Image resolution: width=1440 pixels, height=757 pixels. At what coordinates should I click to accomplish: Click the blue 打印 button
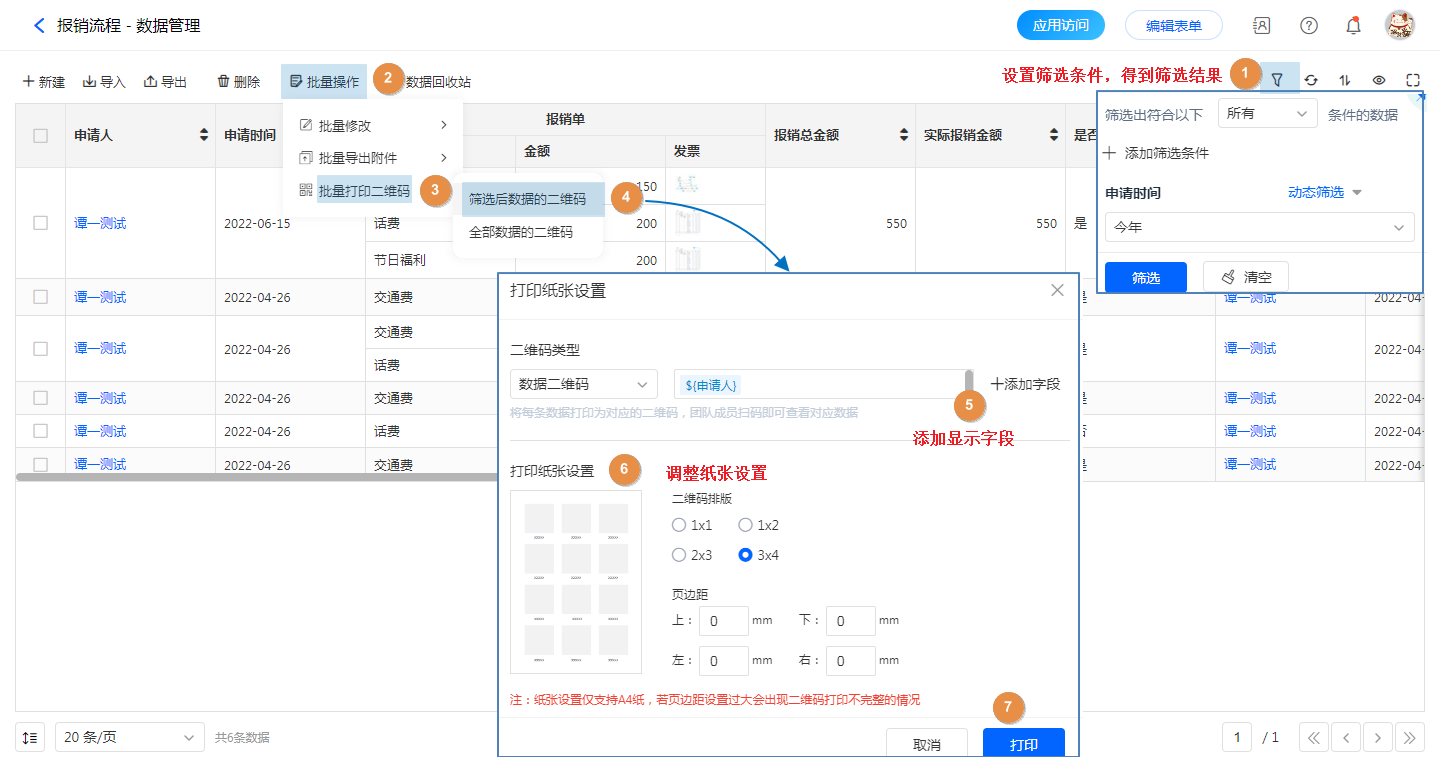coord(1023,744)
